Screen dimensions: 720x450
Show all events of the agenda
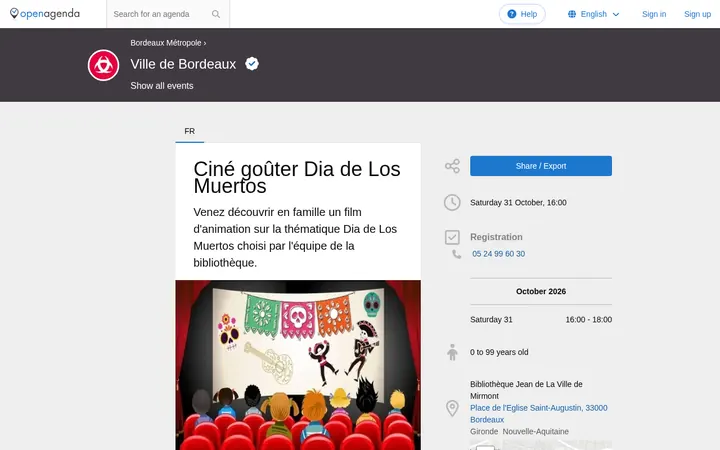coord(162,86)
